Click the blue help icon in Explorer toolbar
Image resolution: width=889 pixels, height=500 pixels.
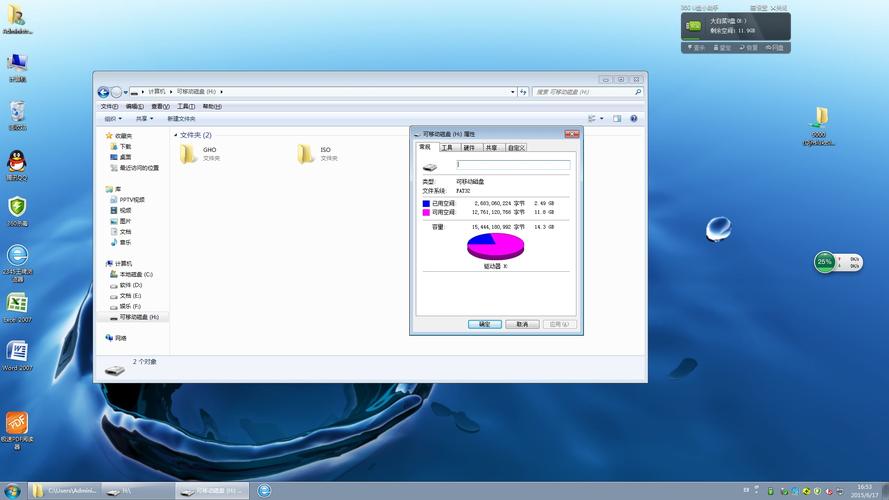(634, 118)
